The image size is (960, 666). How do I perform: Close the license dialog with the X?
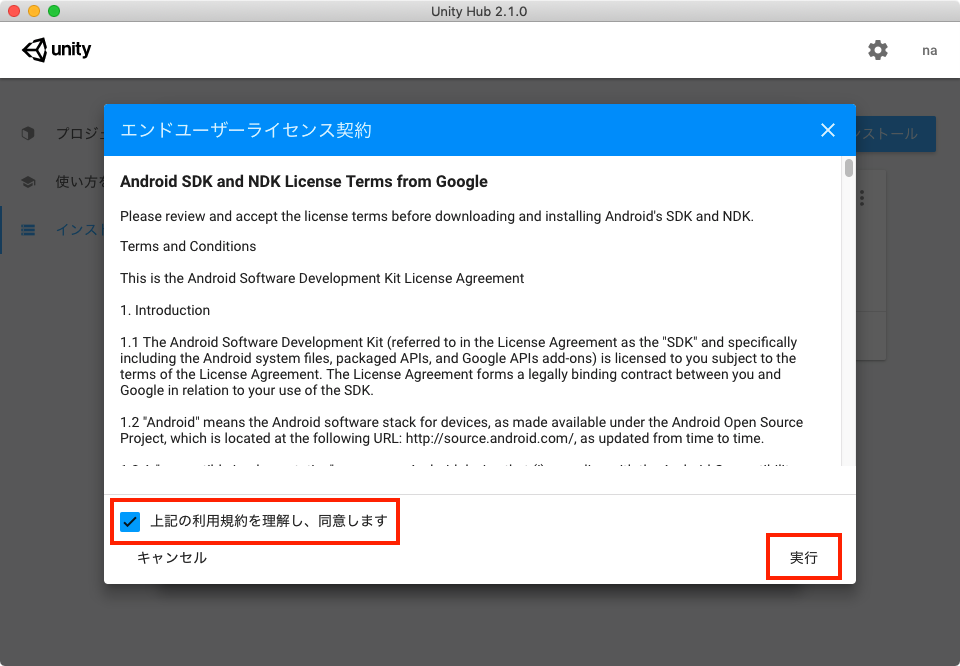[828, 130]
